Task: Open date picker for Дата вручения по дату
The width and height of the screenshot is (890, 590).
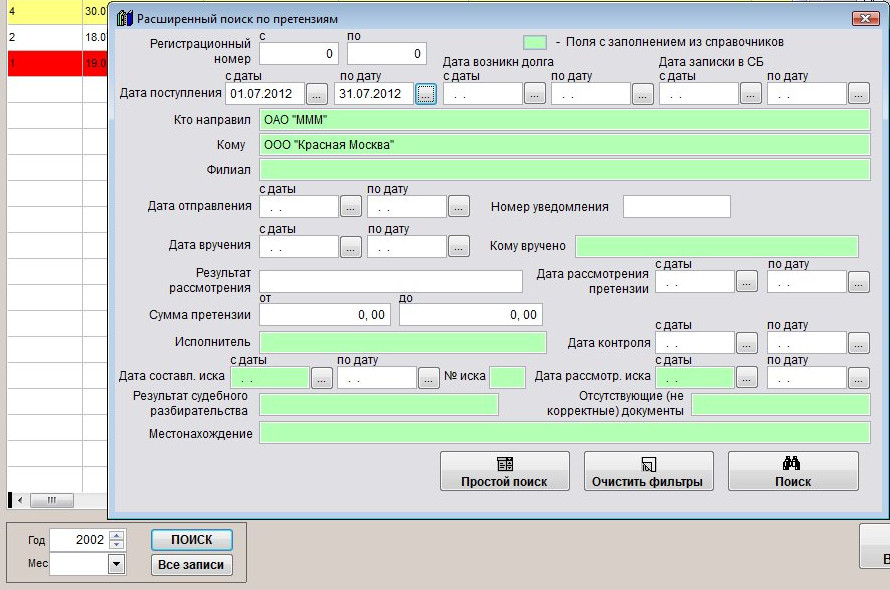Action: coord(459,246)
